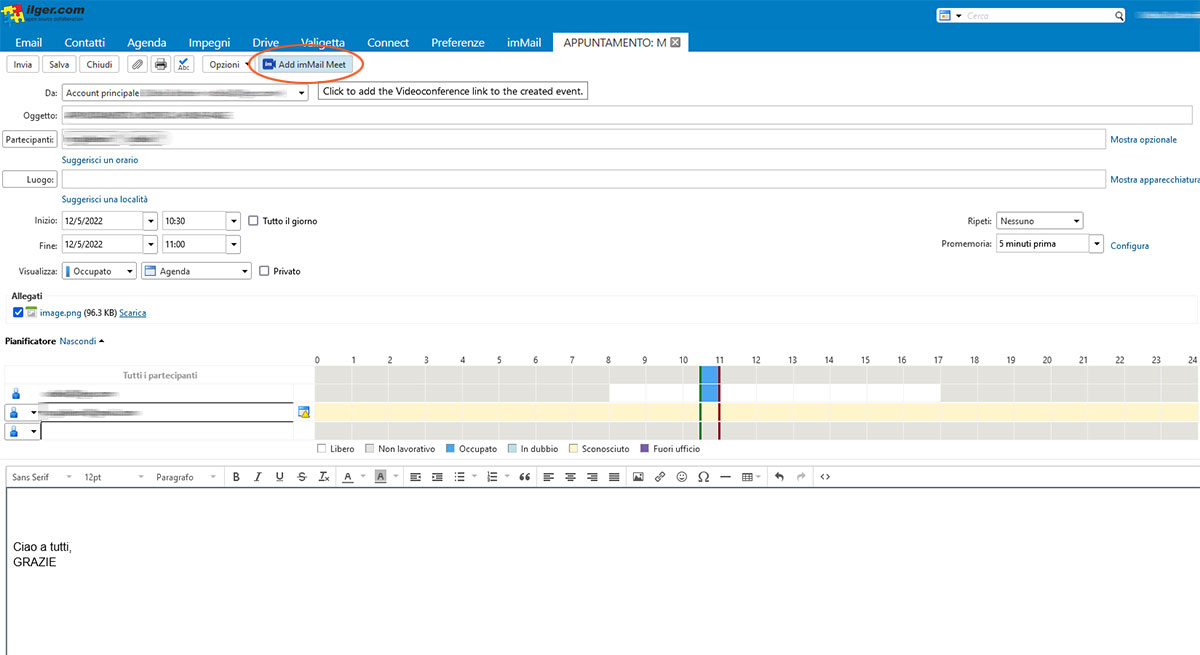Open the 12pt font size dropdown
1200x655 pixels.
(113, 477)
